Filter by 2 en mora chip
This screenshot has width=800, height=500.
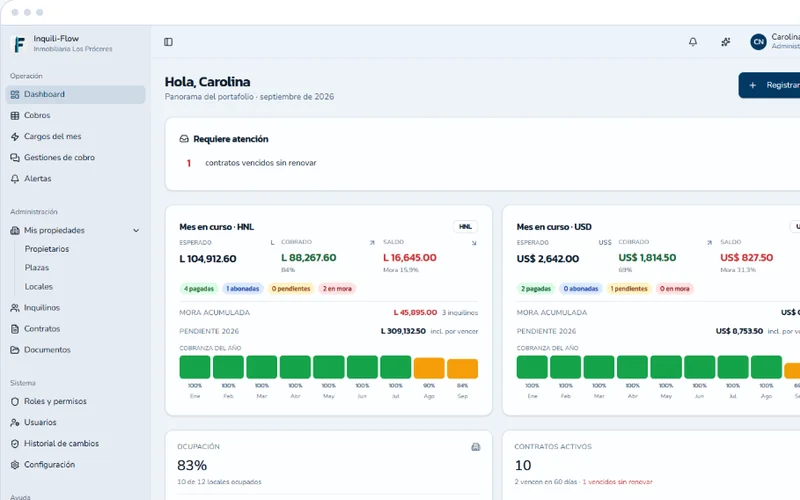[337, 289]
